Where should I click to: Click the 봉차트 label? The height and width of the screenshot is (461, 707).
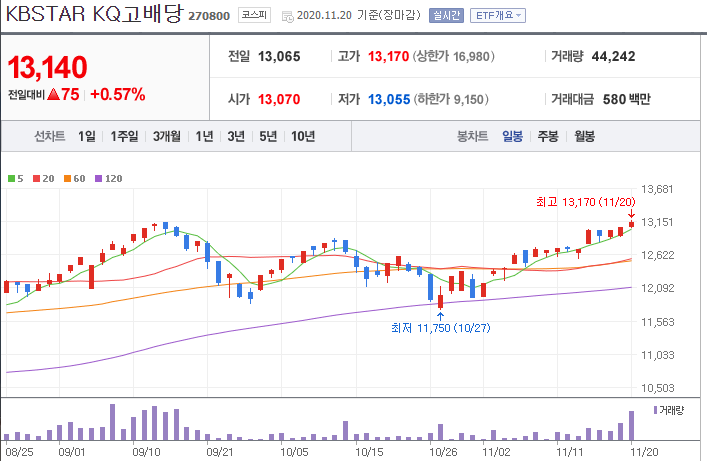pyautogui.click(x=473, y=136)
